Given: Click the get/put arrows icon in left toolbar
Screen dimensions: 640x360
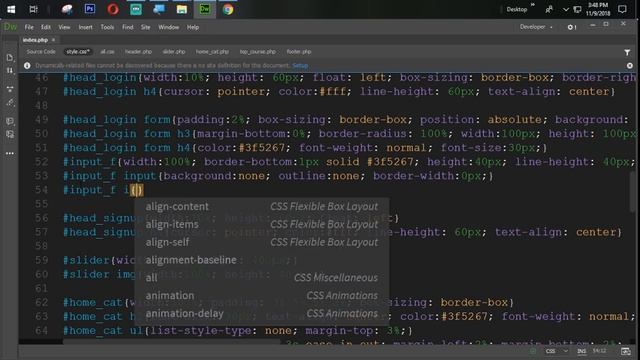Looking at the screenshot, I should [10, 71].
